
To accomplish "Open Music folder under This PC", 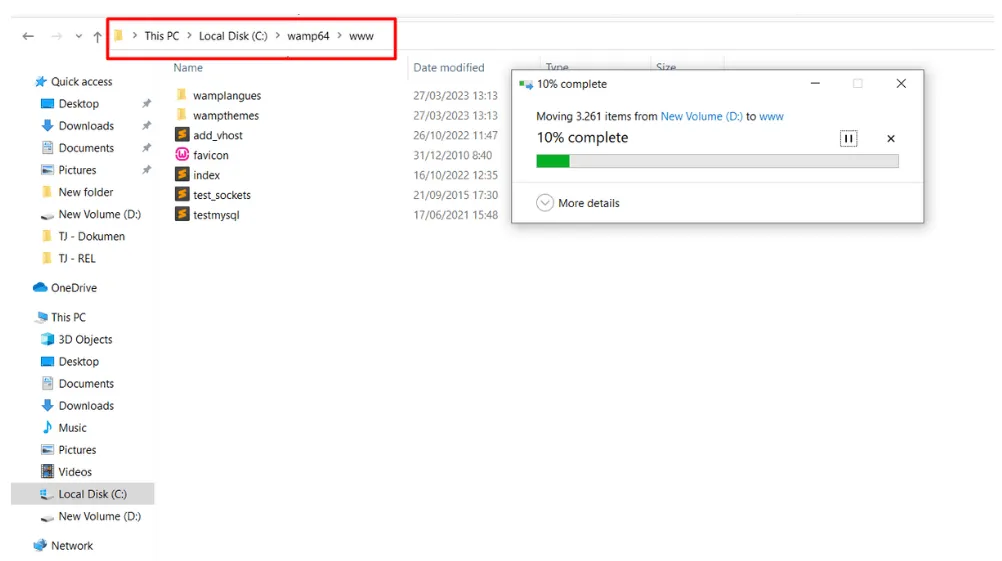I will click(x=72, y=428).
